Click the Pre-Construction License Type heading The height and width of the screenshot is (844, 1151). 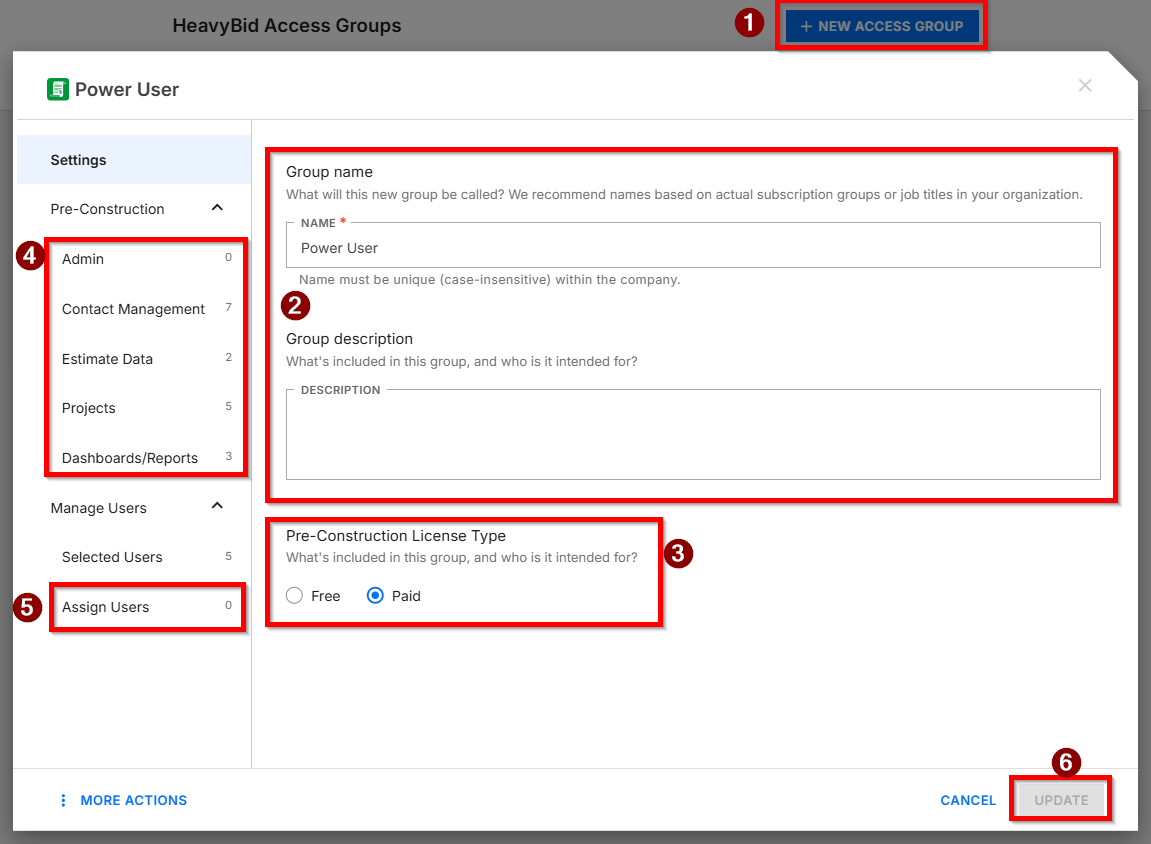(396, 536)
